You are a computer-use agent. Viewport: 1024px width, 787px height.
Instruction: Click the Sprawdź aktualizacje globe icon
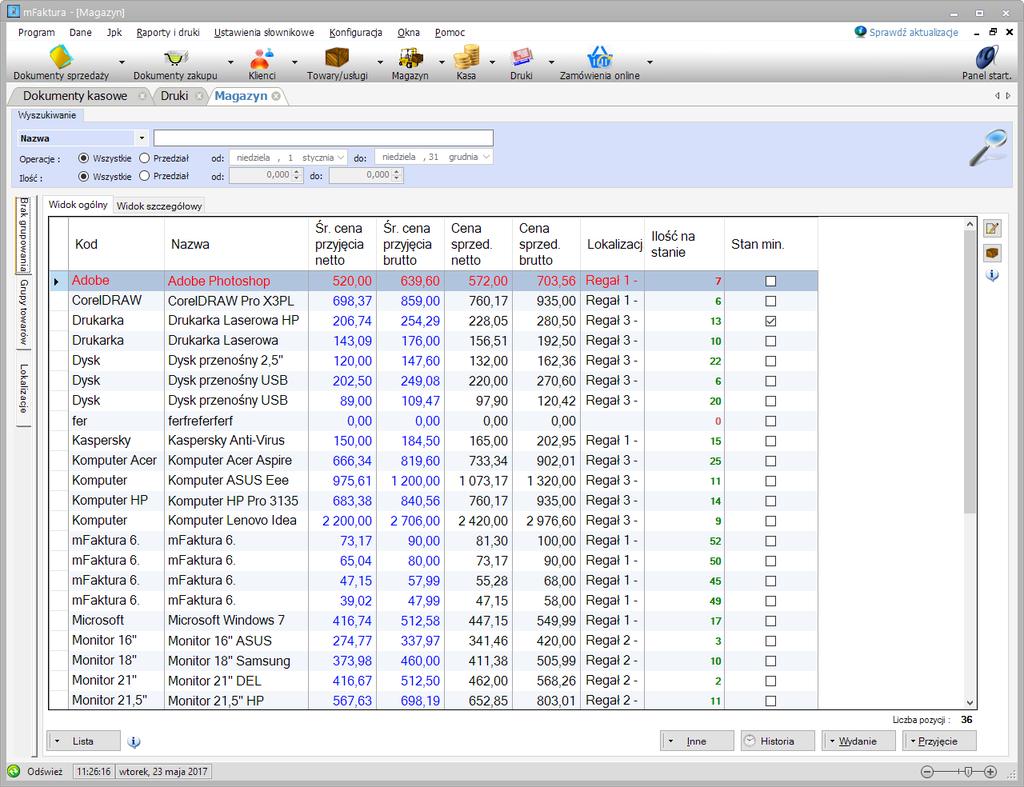(861, 31)
